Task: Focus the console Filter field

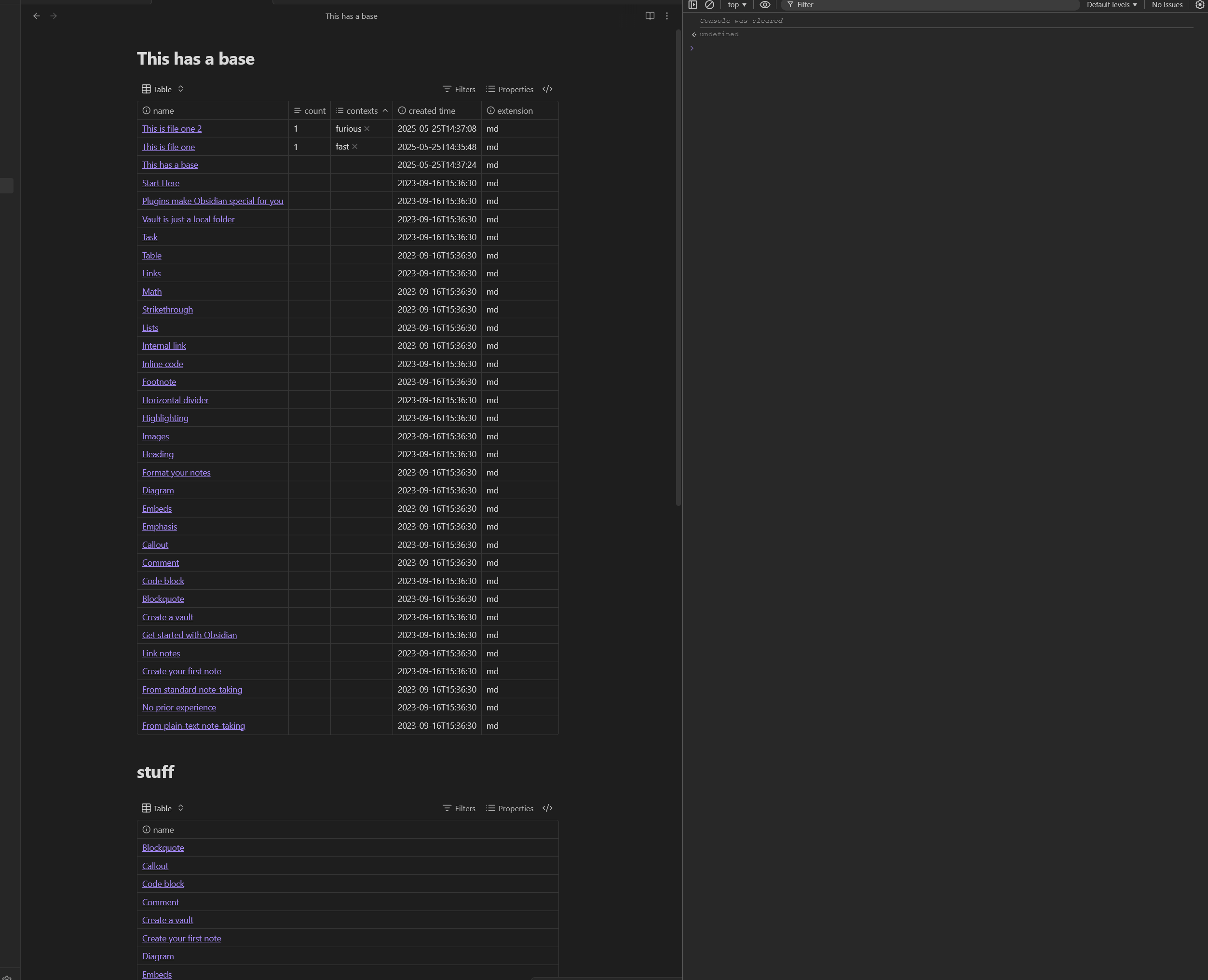Action: click(x=930, y=4)
